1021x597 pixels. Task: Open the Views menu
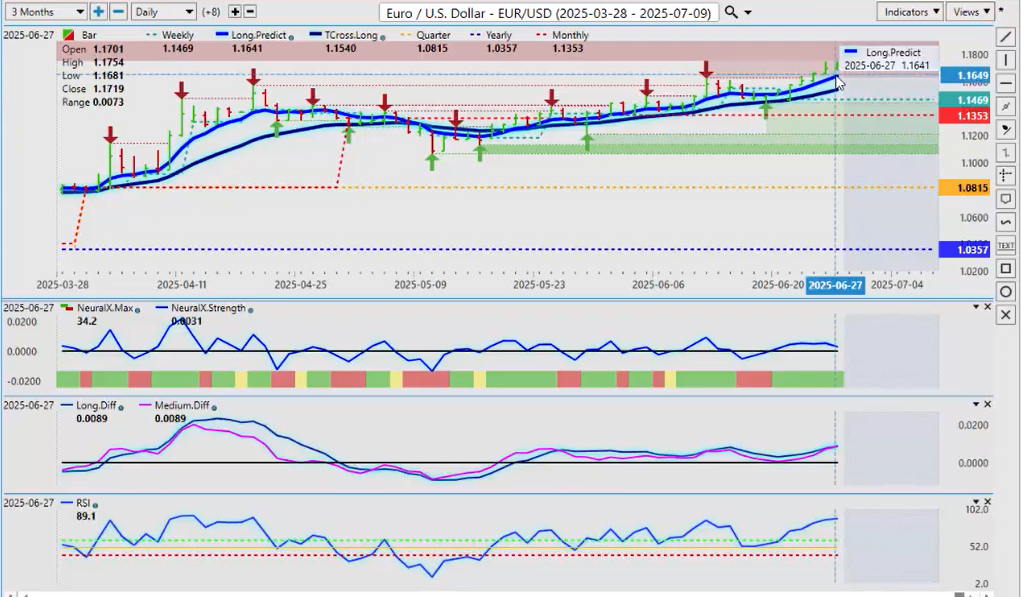coord(970,12)
